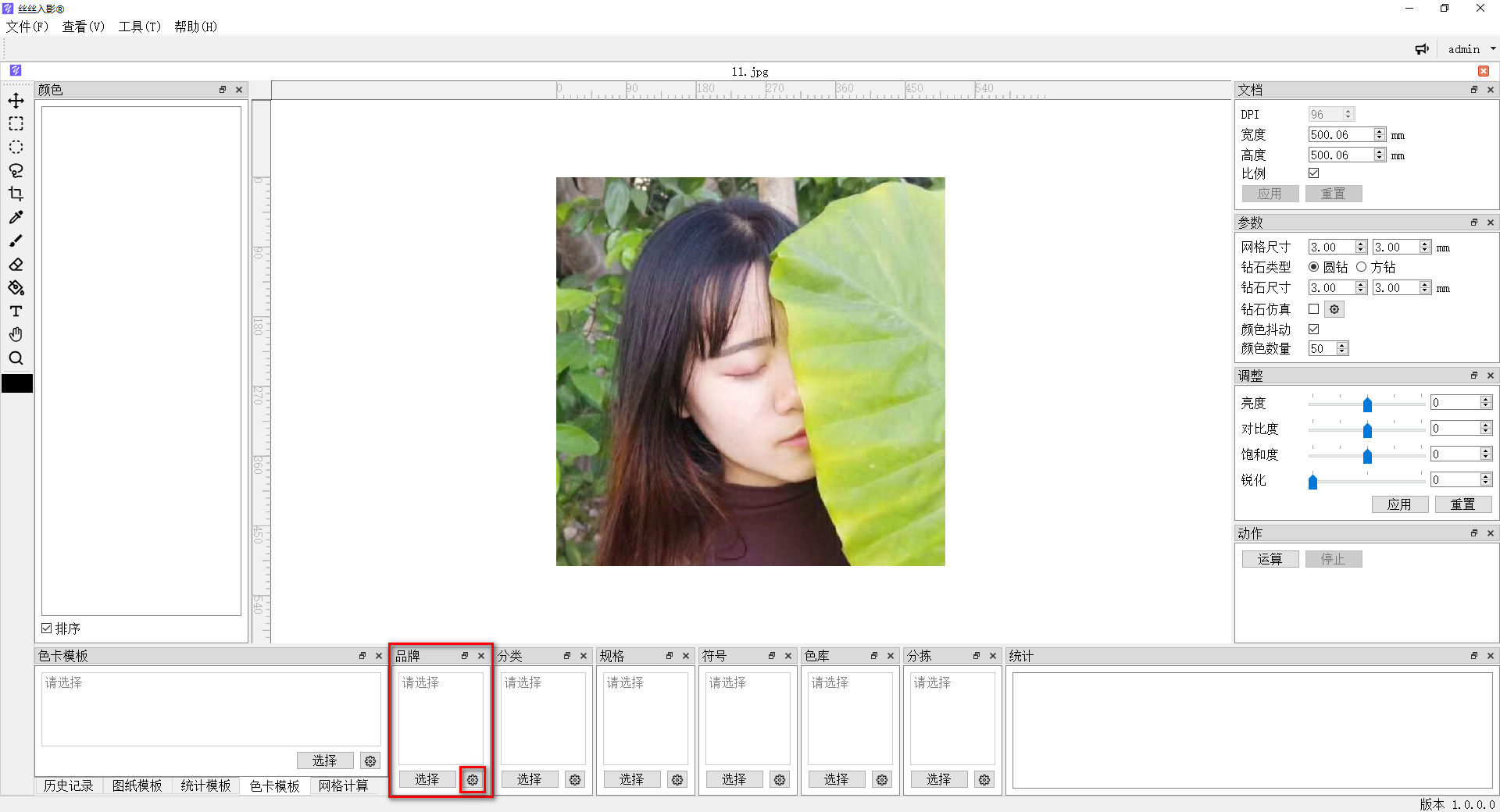Uncheck the 排序 checkbox
The width and height of the screenshot is (1500, 812).
tap(47, 629)
